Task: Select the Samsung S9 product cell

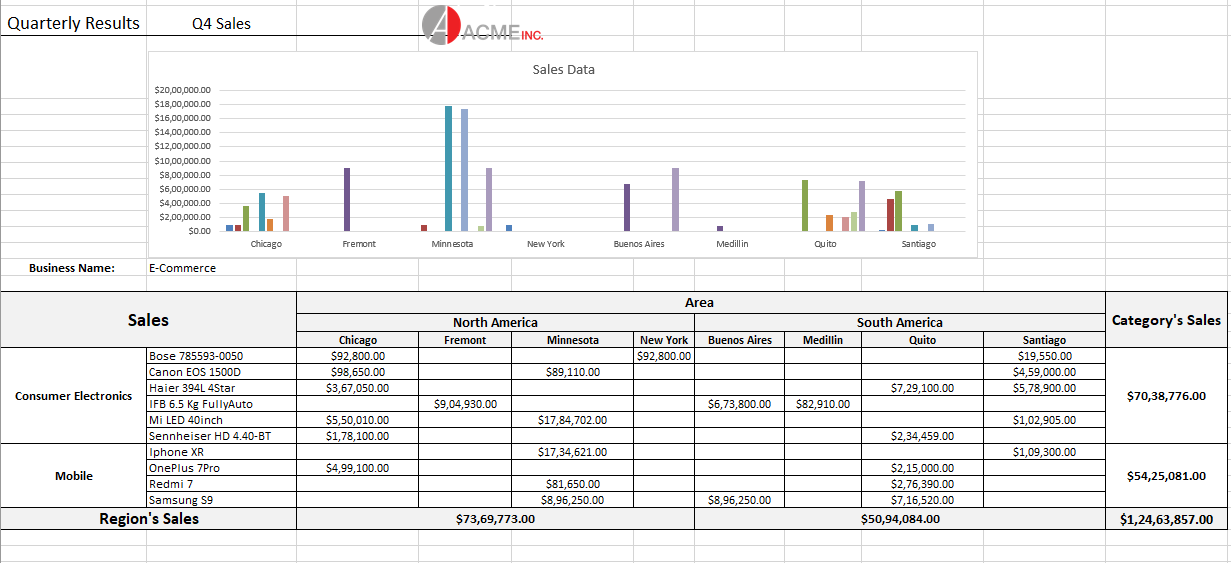Action: [x=222, y=500]
